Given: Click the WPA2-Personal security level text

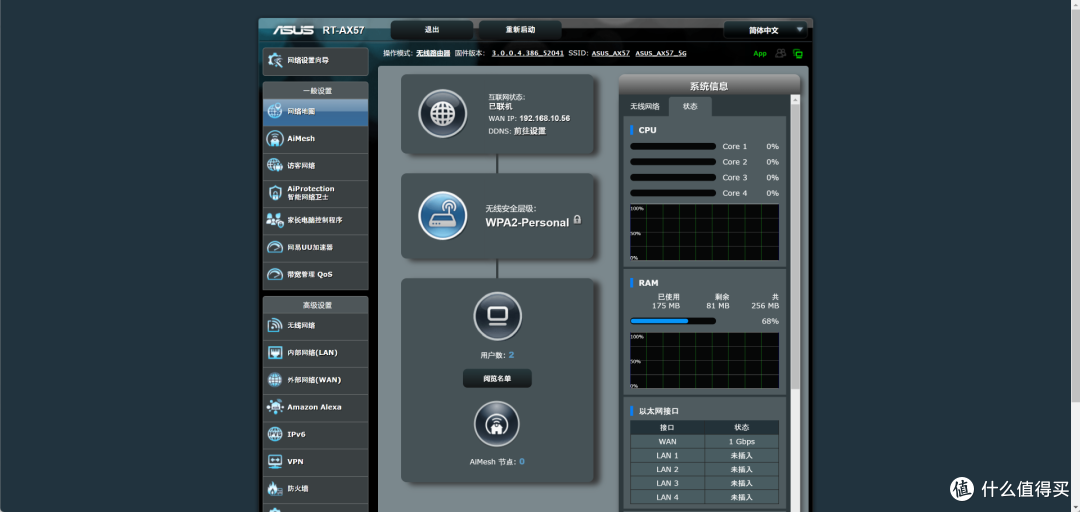Looking at the screenshot, I should 527,223.
